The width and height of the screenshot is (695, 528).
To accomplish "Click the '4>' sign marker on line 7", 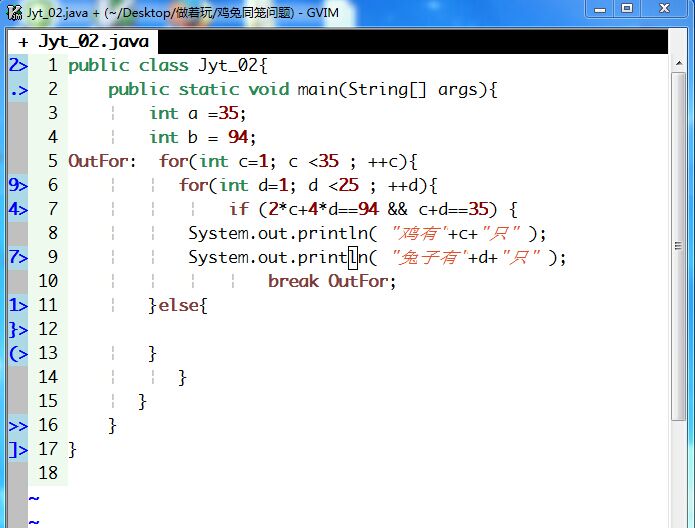I will coord(18,209).
